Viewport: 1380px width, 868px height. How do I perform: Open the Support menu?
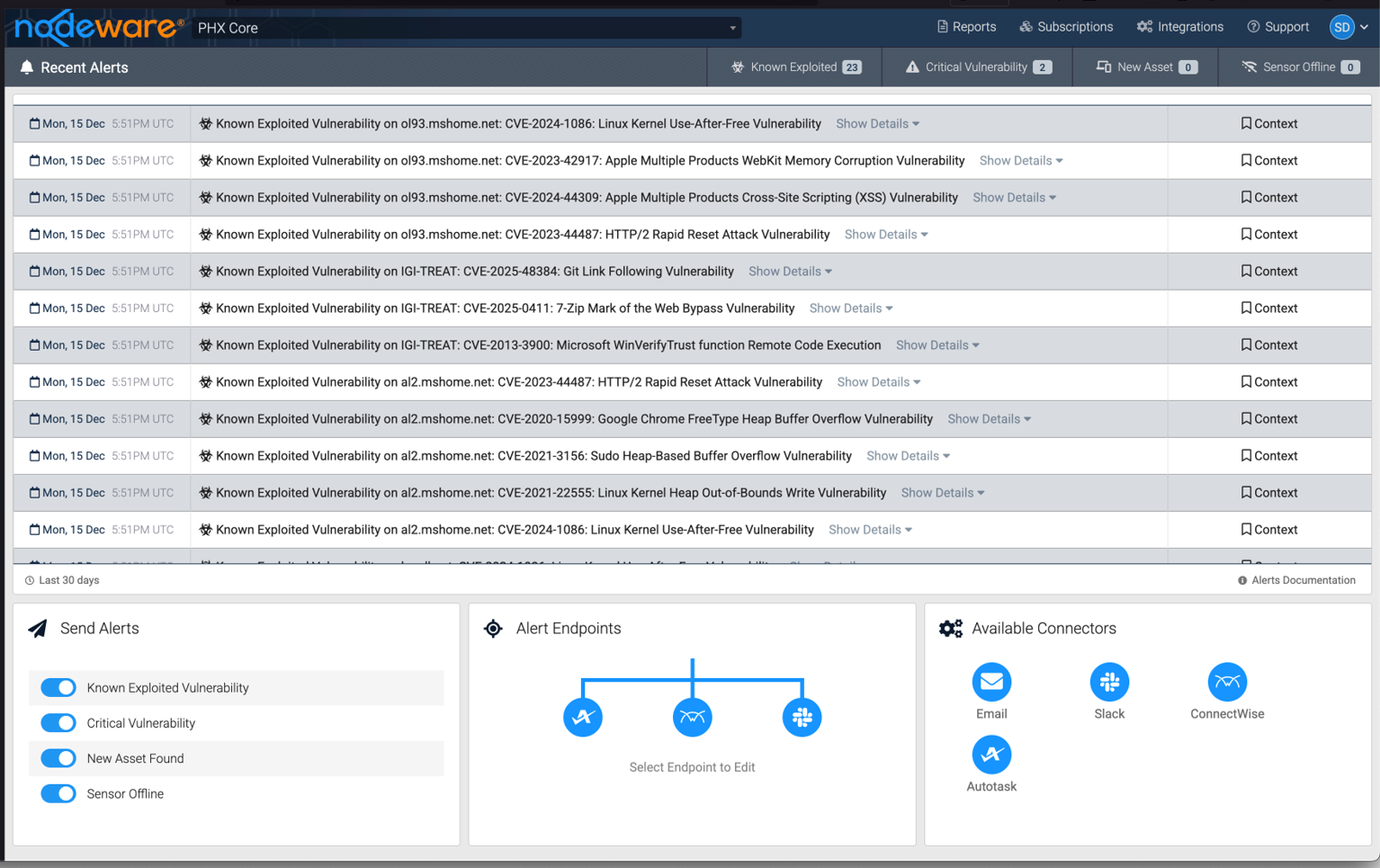(x=1277, y=27)
